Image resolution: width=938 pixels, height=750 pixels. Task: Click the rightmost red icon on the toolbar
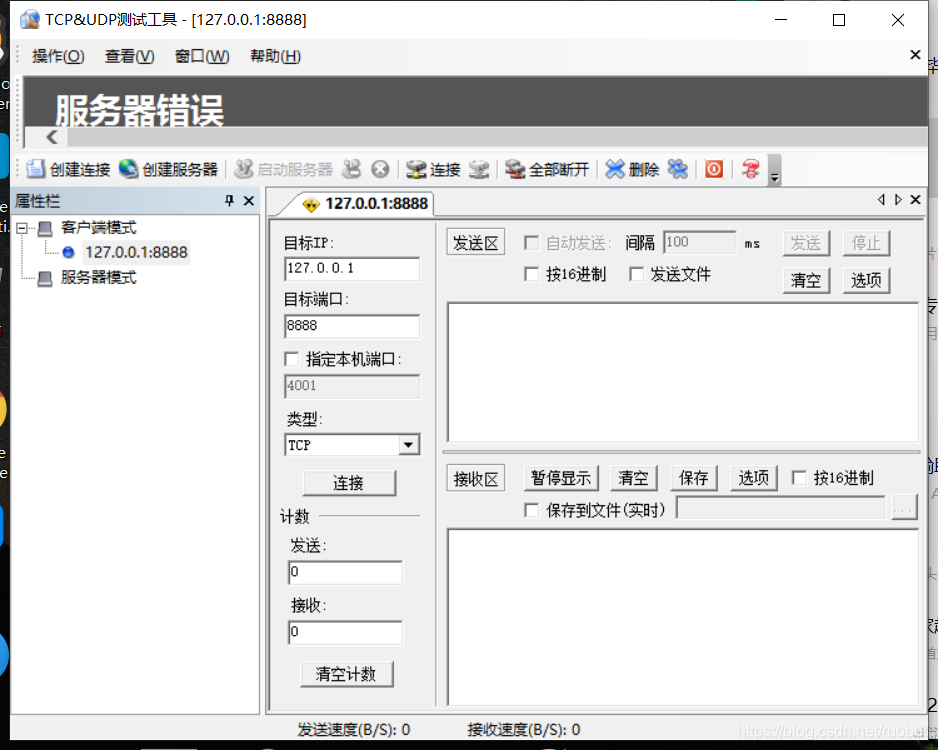coord(749,169)
